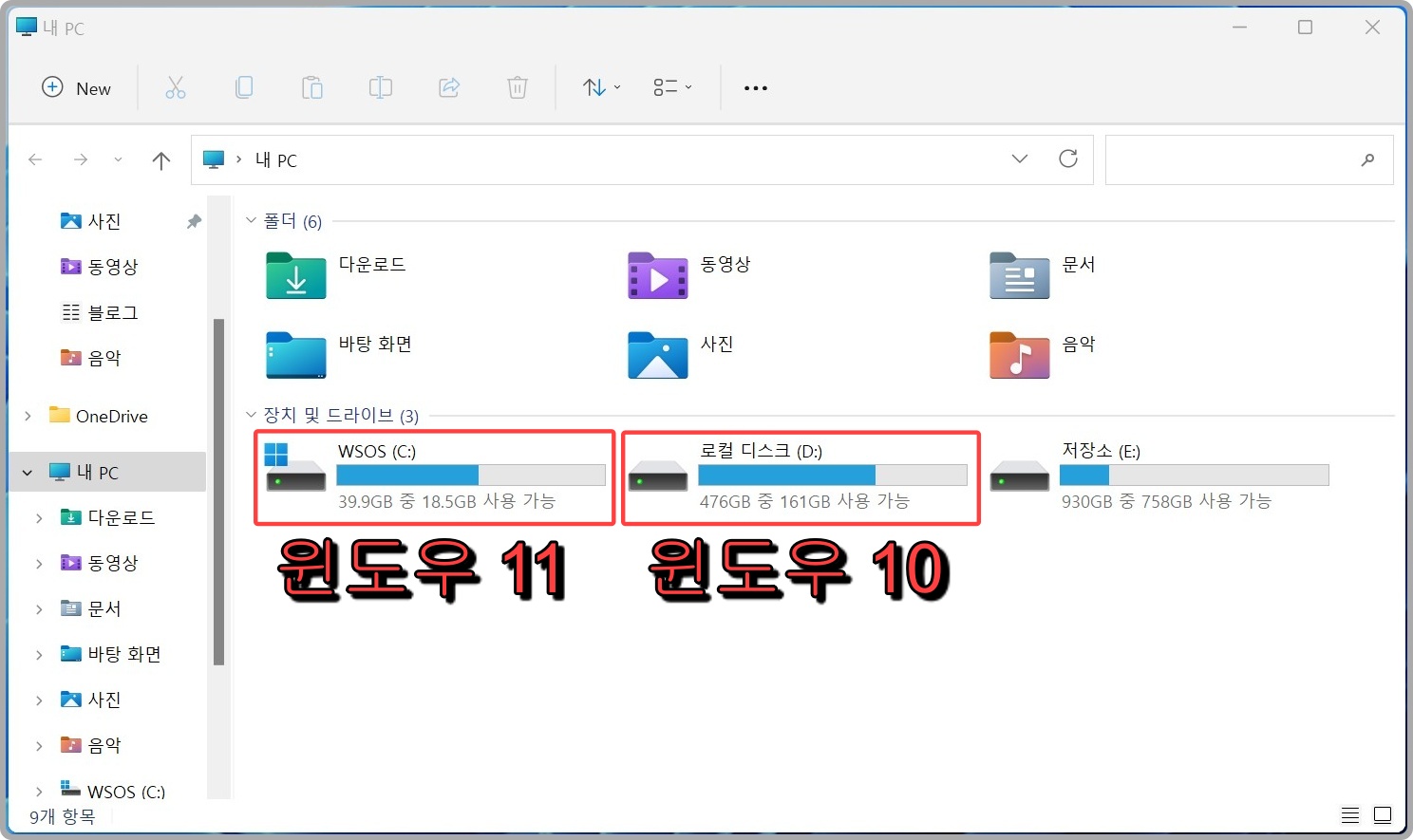The height and width of the screenshot is (840, 1413).
Task: Click the Rename icon in the toolbar
Action: (381, 87)
